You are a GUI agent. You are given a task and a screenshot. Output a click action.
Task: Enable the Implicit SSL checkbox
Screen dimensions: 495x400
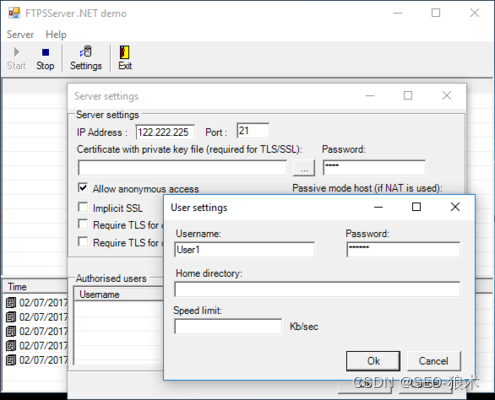click(x=83, y=207)
